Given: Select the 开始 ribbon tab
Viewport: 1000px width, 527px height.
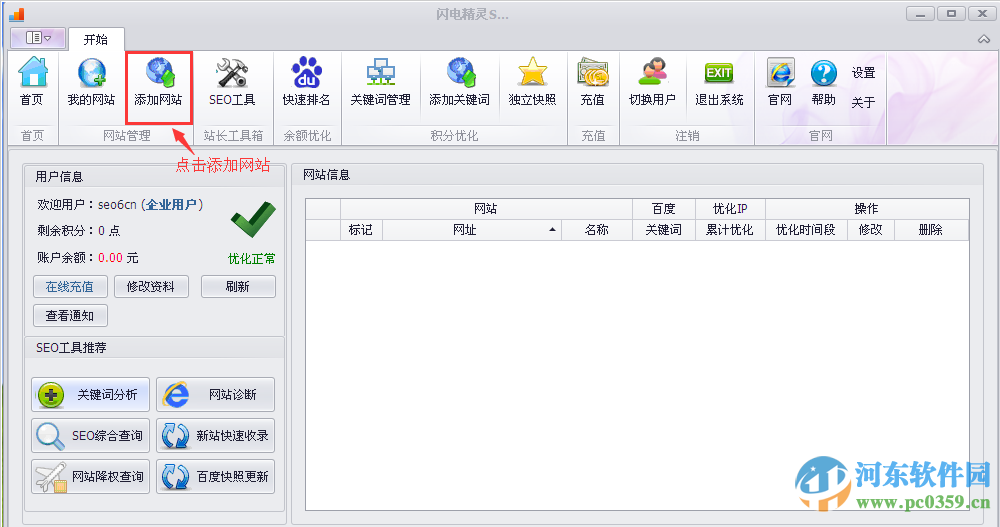Looking at the screenshot, I should click(96, 40).
